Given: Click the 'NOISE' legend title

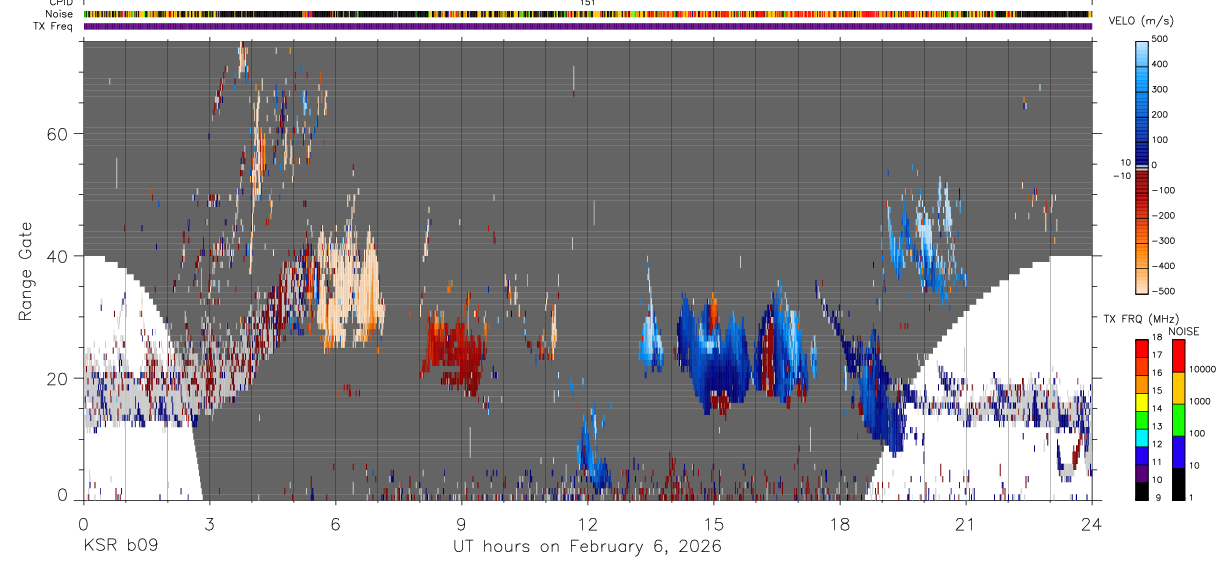Looking at the screenshot, I should (1183, 331).
